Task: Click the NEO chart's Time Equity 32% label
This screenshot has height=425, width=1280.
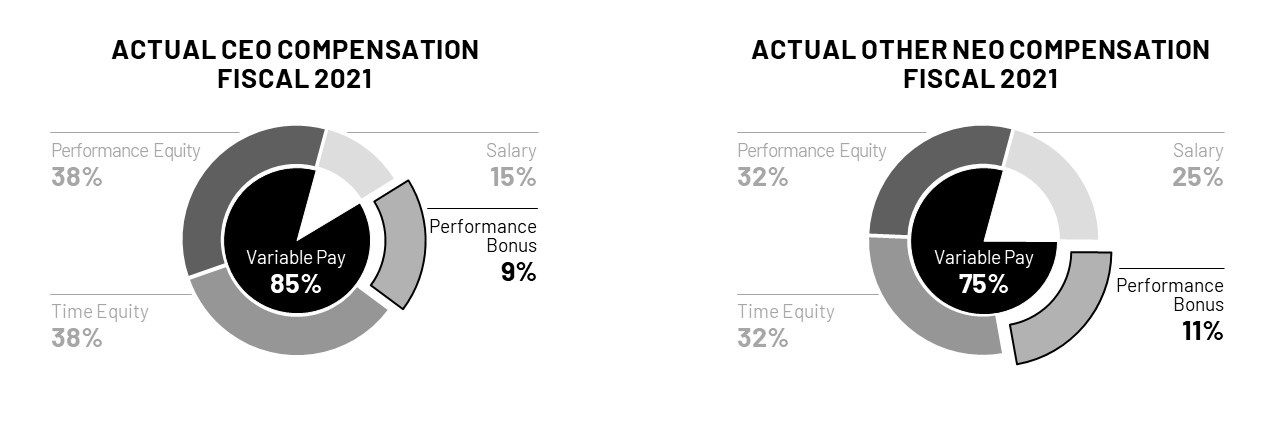Action: coord(786,325)
